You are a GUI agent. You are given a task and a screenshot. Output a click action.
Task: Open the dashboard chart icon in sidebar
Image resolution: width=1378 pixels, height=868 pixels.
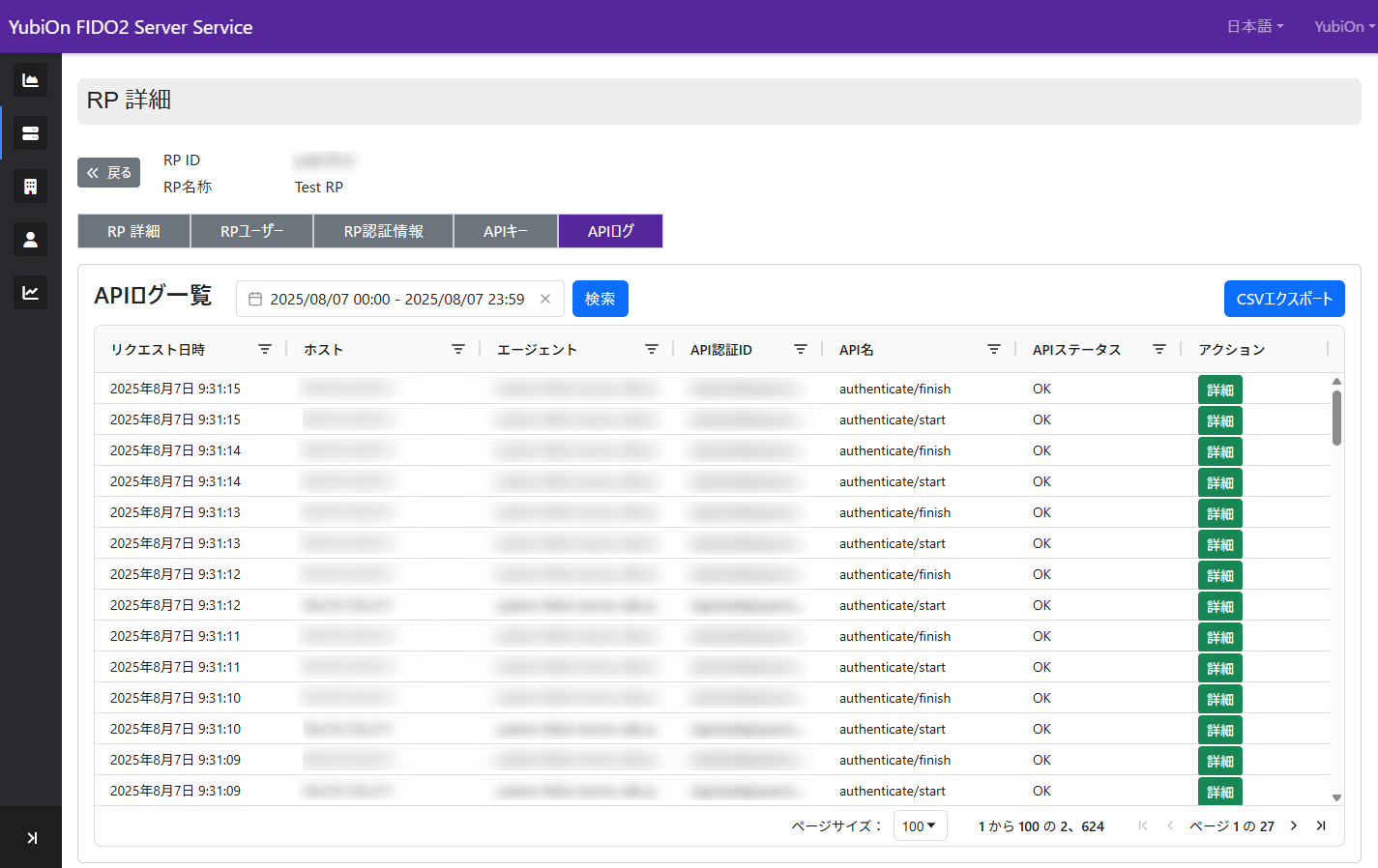(x=30, y=80)
